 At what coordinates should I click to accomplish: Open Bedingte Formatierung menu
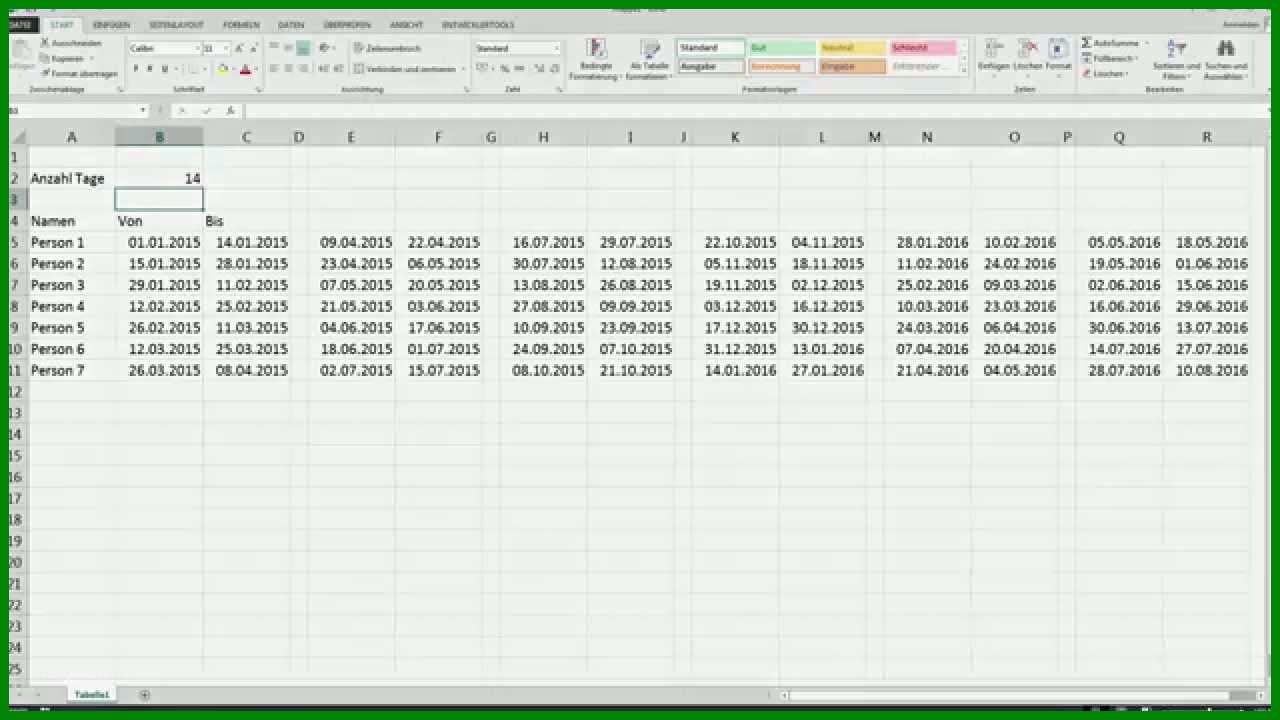point(596,60)
